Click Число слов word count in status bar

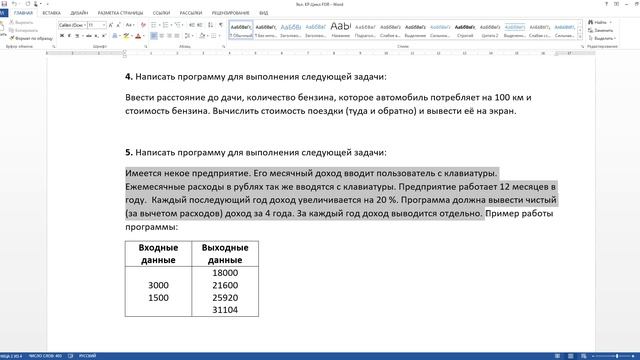click(45, 356)
